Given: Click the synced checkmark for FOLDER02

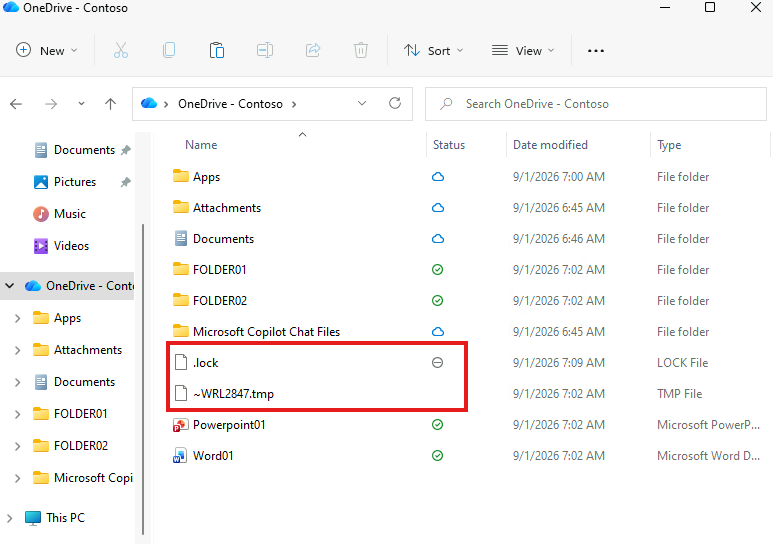Looking at the screenshot, I should tap(437, 300).
